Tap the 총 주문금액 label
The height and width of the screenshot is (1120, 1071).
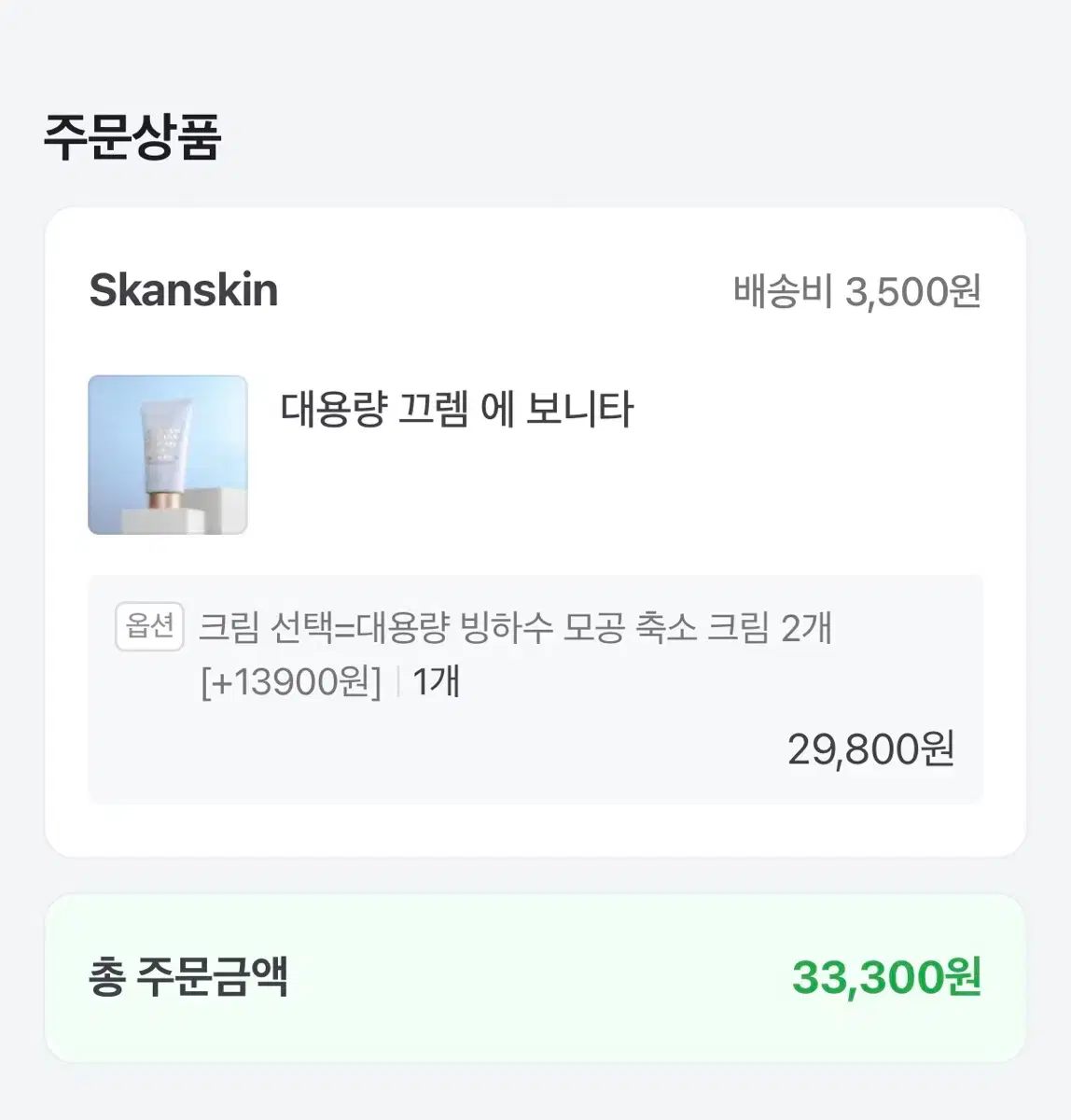coord(188,977)
